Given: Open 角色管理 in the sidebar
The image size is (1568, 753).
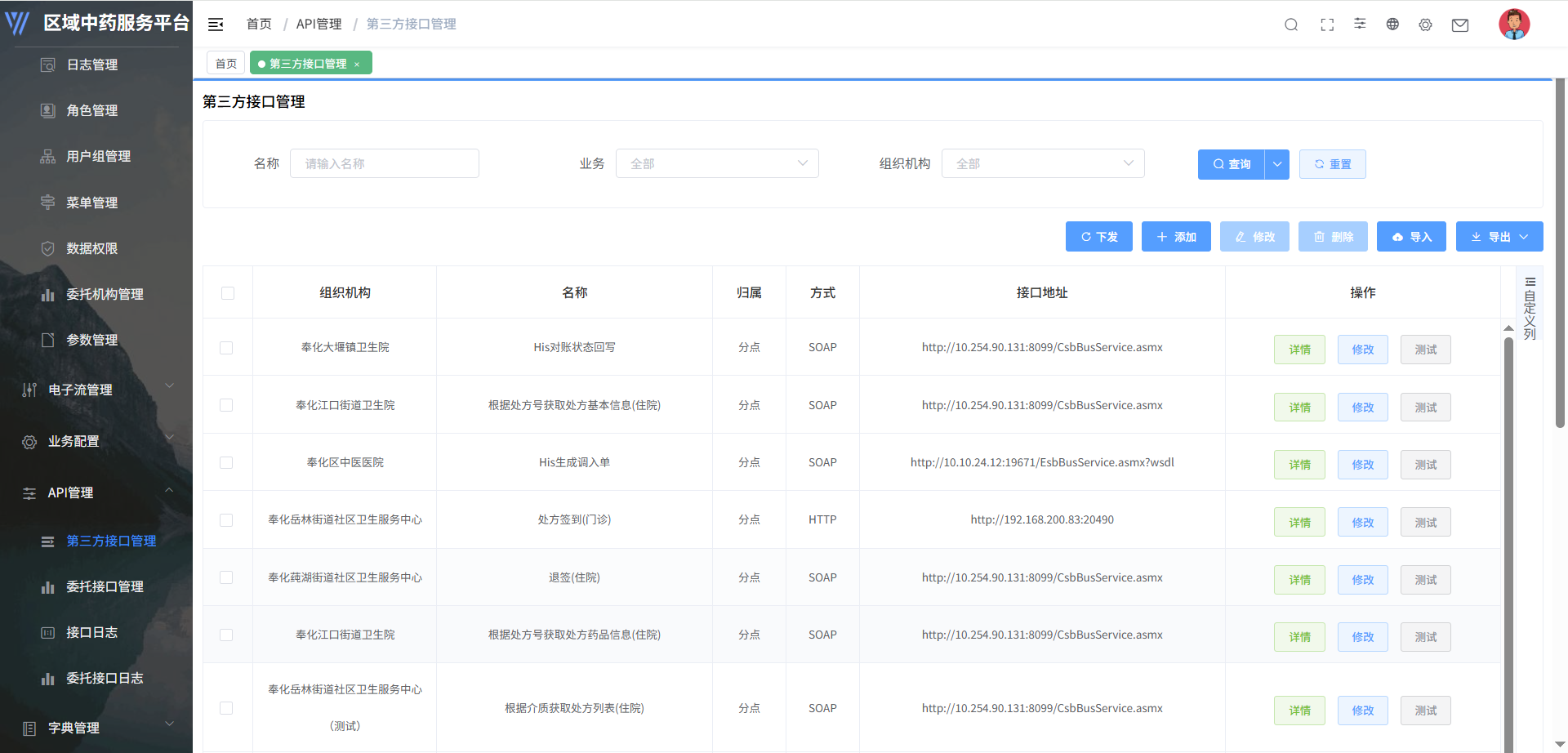Looking at the screenshot, I should pyautogui.click(x=92, y=110).
